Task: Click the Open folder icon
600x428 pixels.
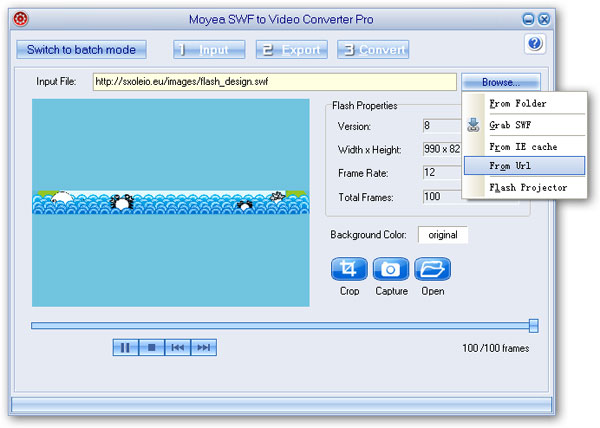Action: 432,269
